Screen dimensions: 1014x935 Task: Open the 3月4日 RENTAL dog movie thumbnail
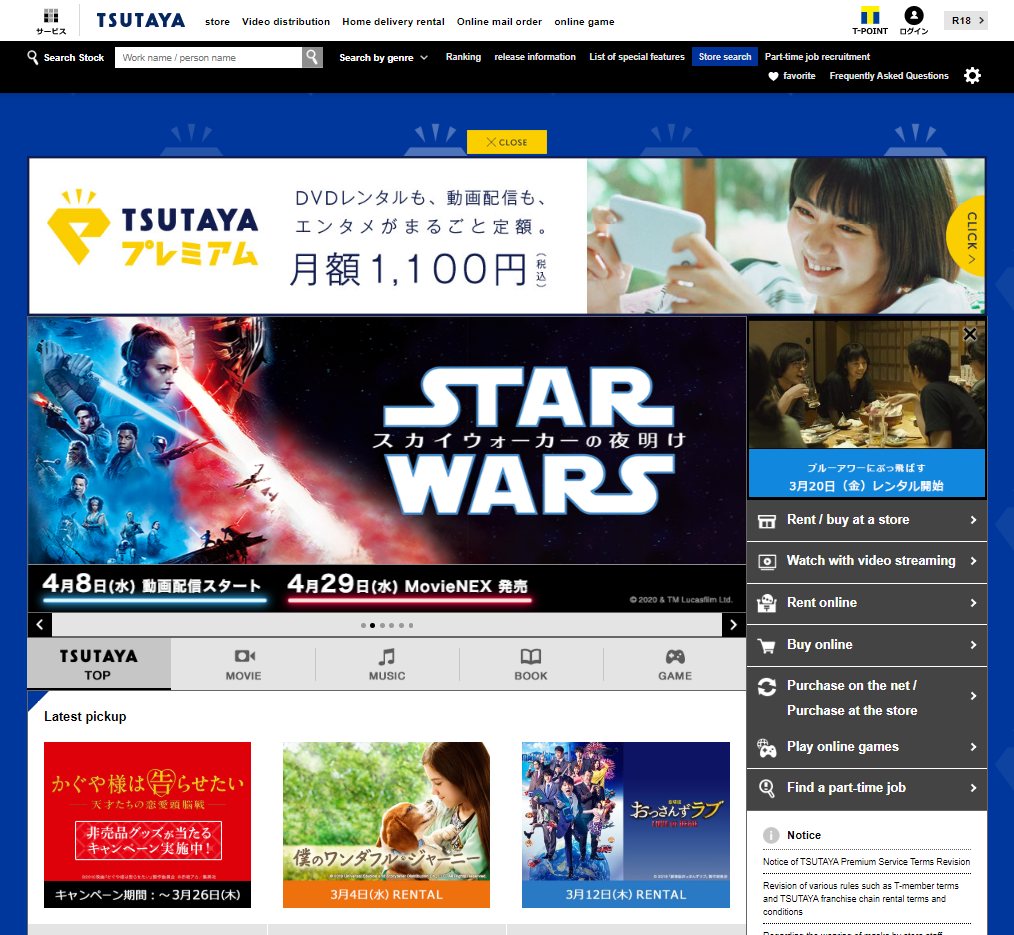click(386, 824)
